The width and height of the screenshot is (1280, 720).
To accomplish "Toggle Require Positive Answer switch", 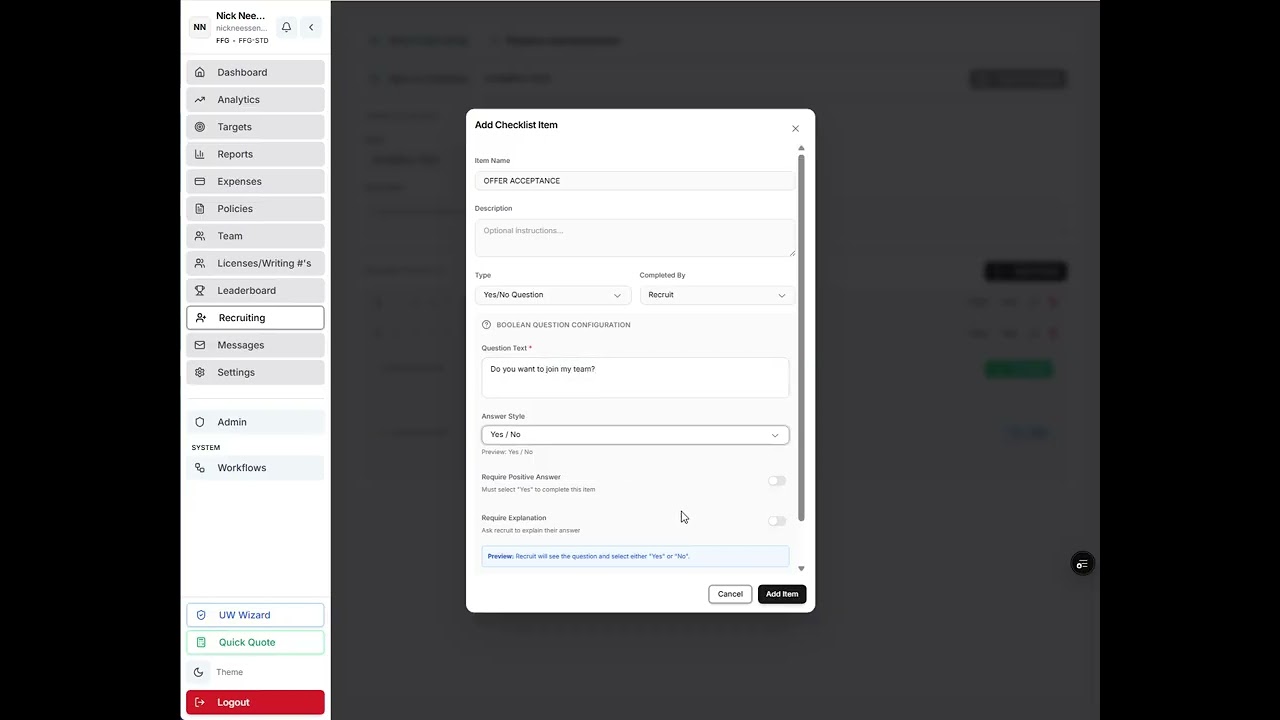I will (777, 481).
